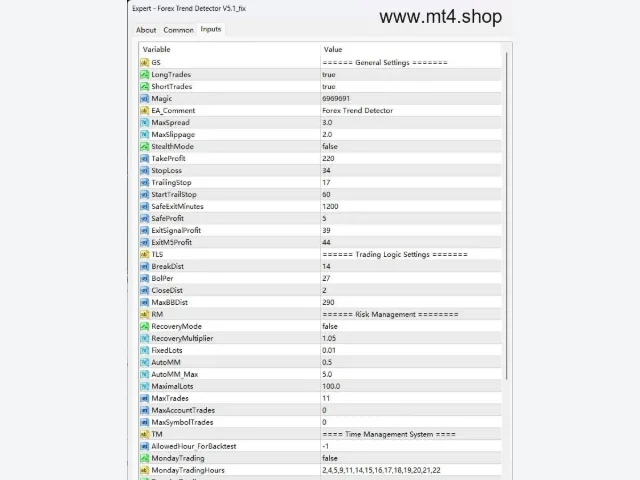Click the RecoveryMode boolean icon
The image size is (640, 480).
click(x=144, y=326)
